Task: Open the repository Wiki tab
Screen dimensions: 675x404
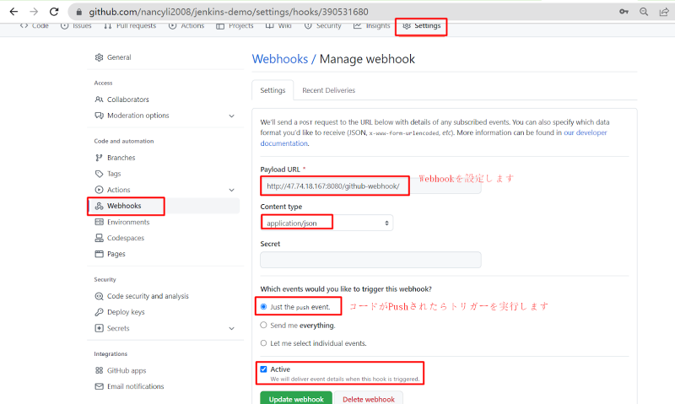Action: pyautogui.click(x=279, y=26)
